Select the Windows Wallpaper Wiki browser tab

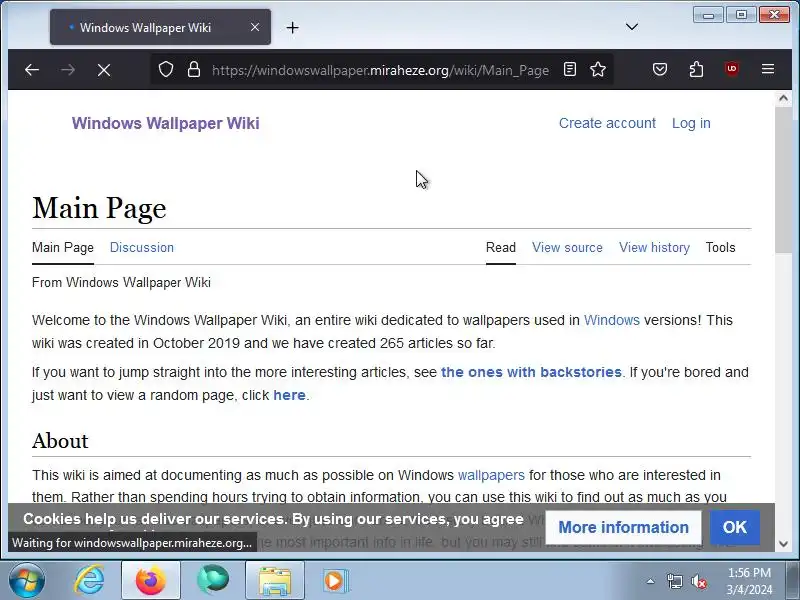[x=160, y=27]
